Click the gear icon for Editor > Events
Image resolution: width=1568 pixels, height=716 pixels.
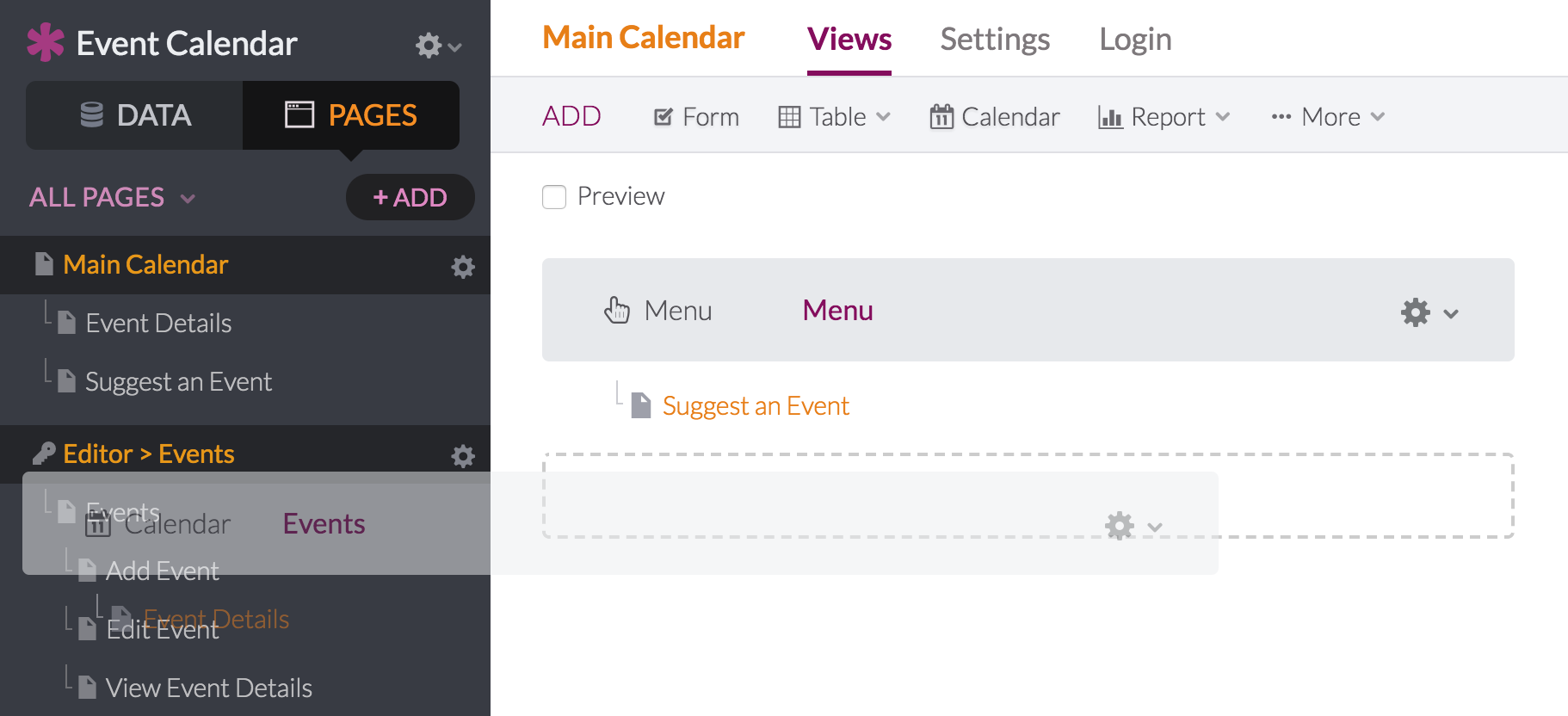463,456
